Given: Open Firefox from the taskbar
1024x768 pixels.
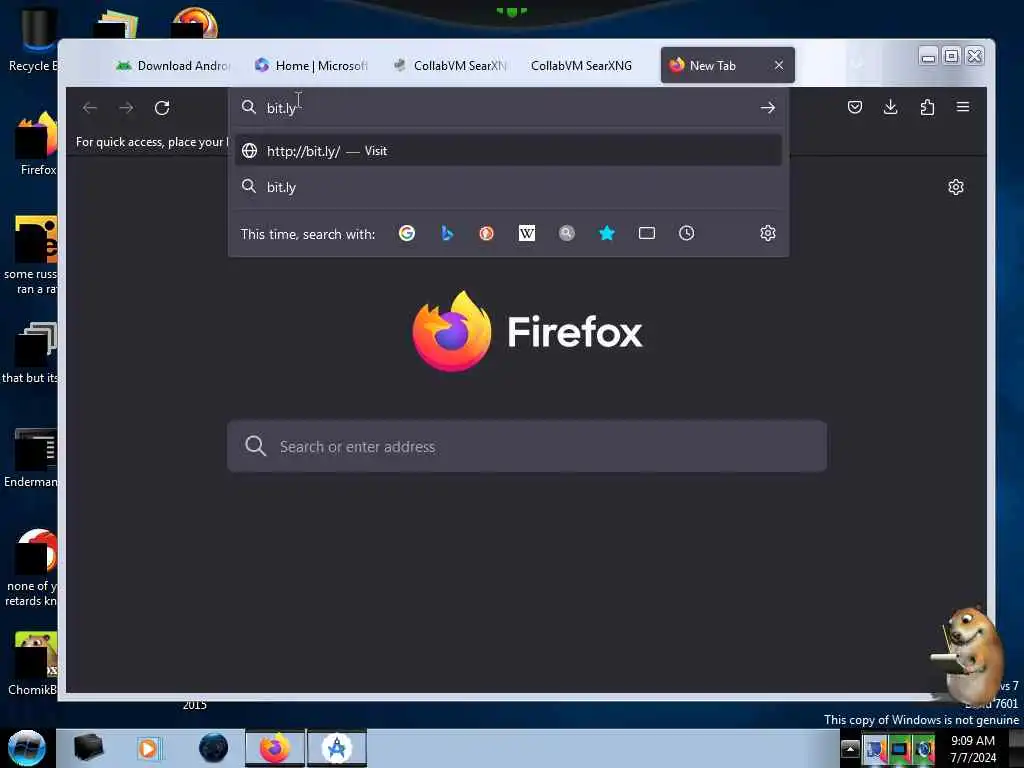Looking at the screenshot, I should click(275, 748).
